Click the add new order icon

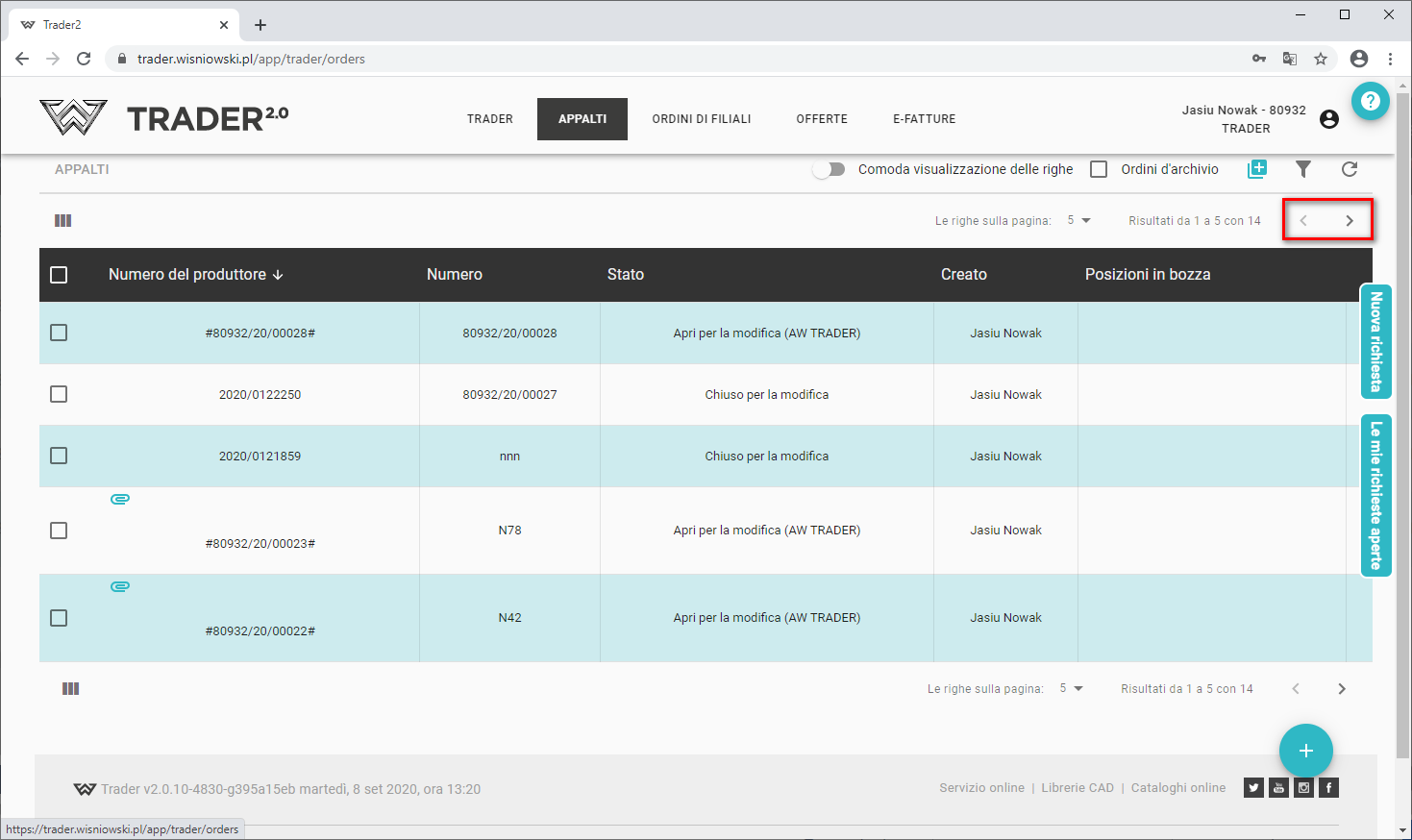click(1257, 169)
